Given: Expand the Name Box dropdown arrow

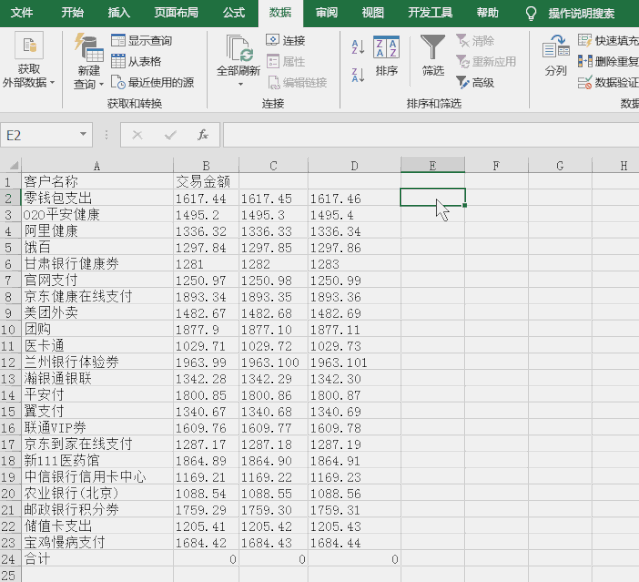Looking at the screenshot, I should [83, 134].
